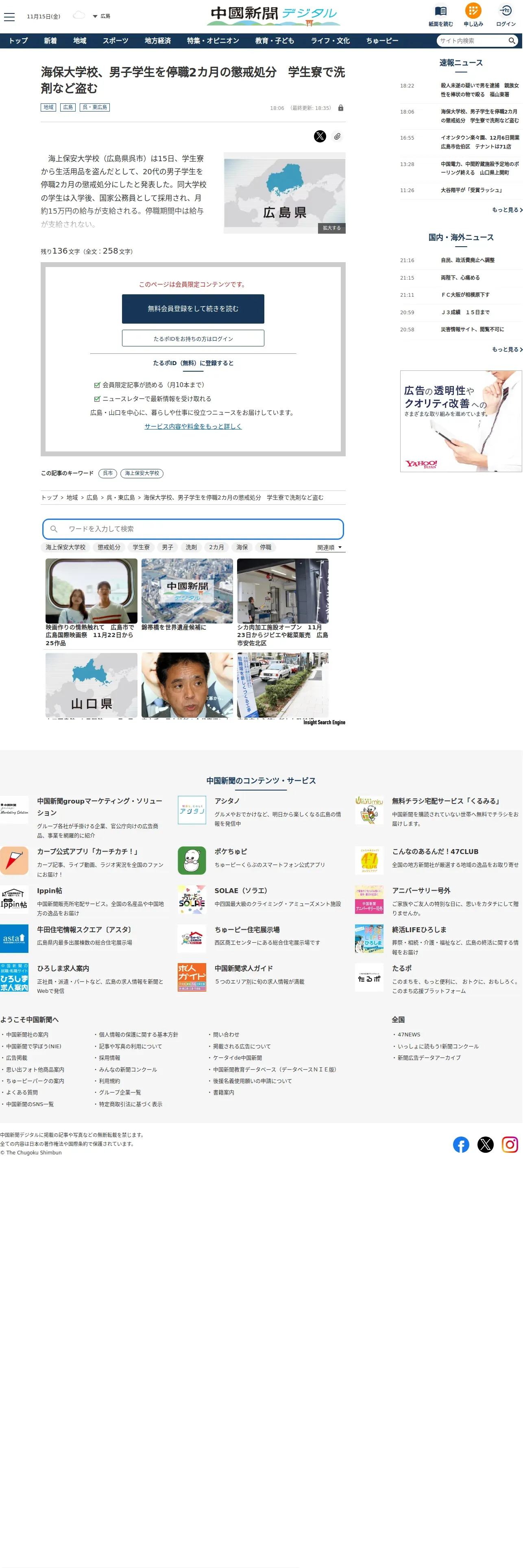Screen dimensions: 523x1568
Task: Click the ポケちゅピ app icon
Action: [192, 860]
